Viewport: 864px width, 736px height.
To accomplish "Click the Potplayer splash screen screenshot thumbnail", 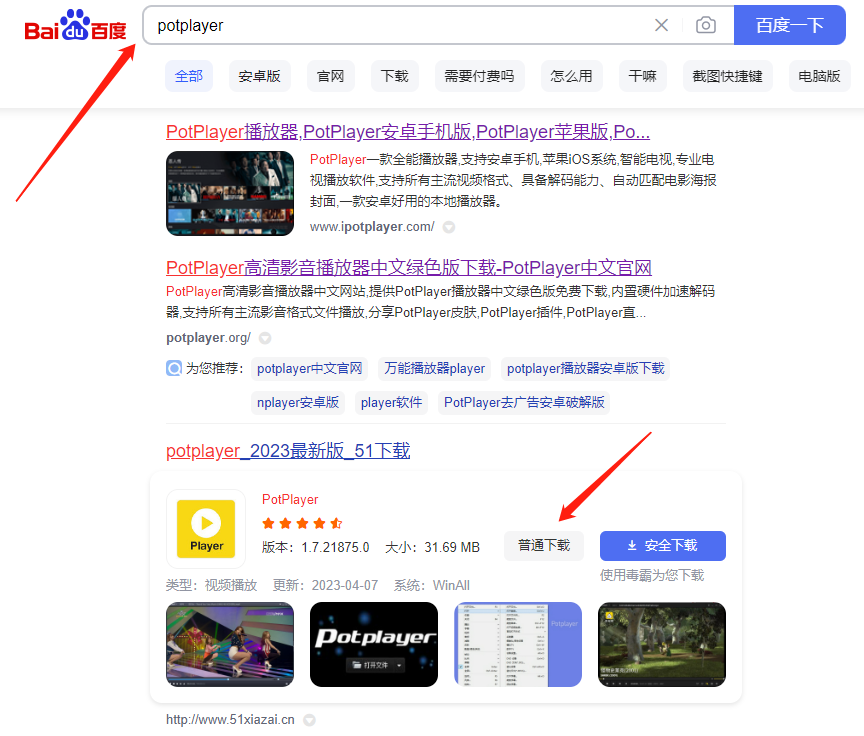I will 373,644.
